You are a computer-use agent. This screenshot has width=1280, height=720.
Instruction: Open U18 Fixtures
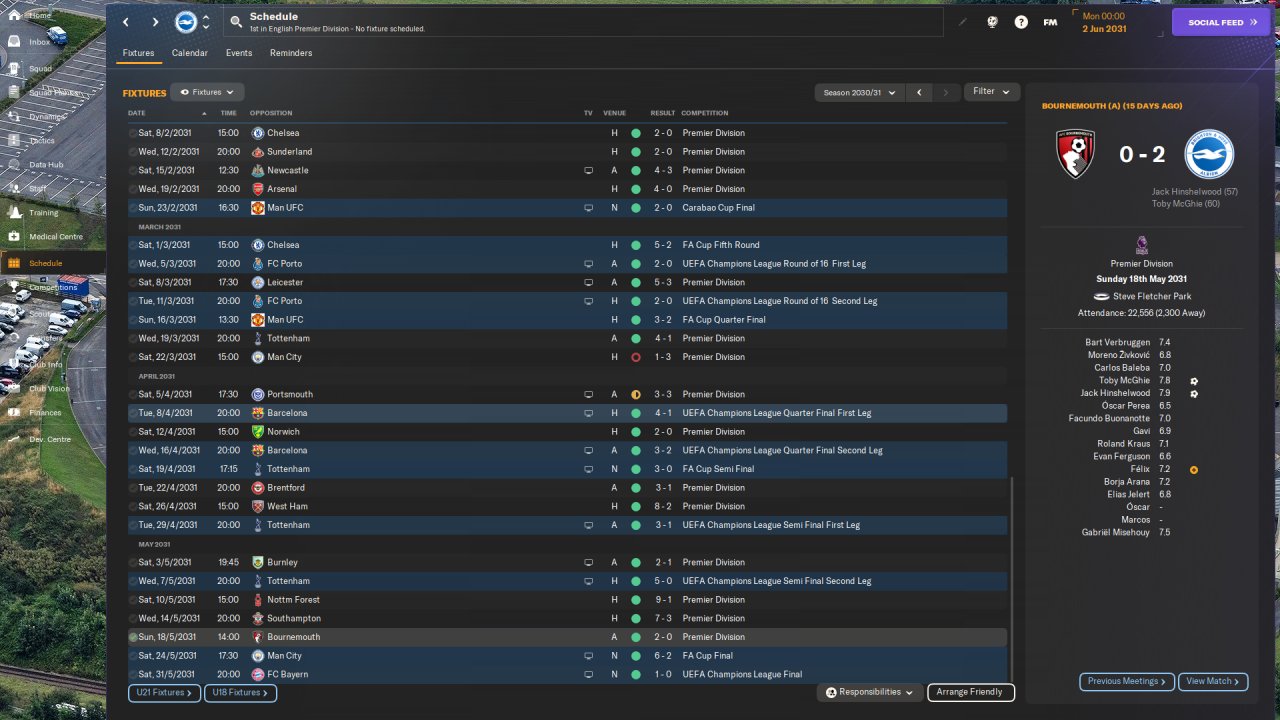pos(240,692)
